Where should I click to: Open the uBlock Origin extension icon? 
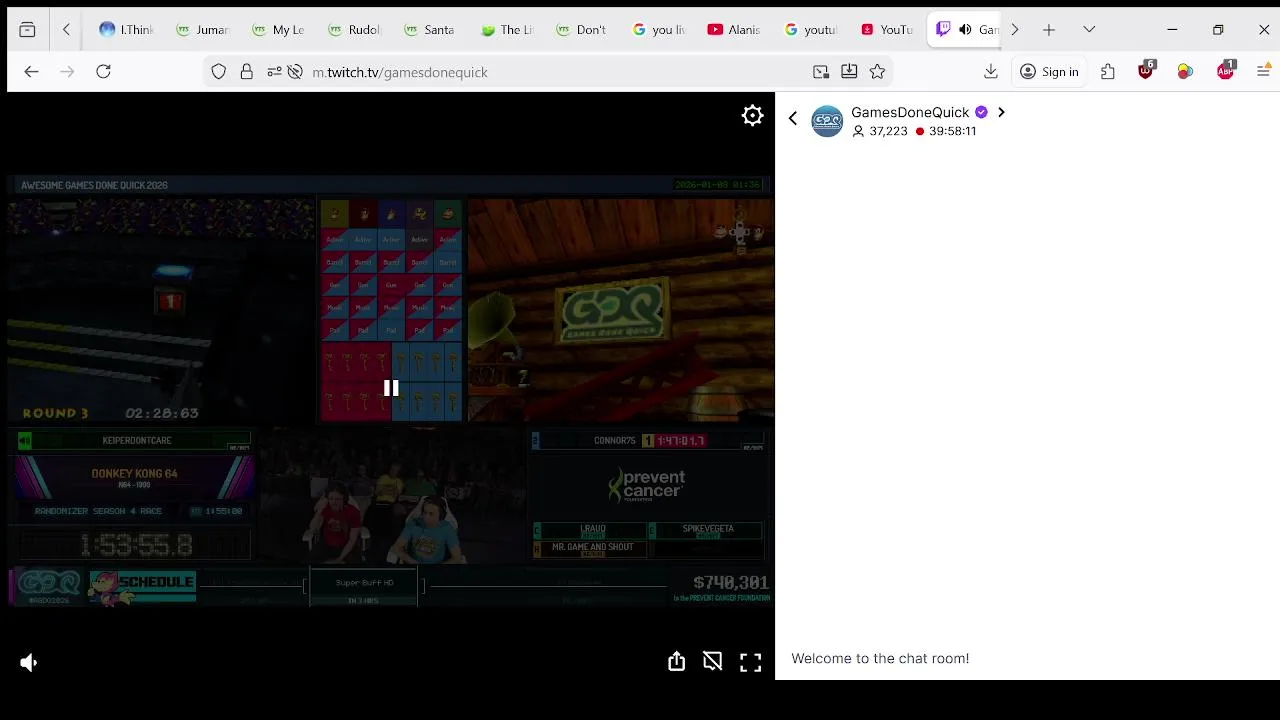pos(1146,70)
